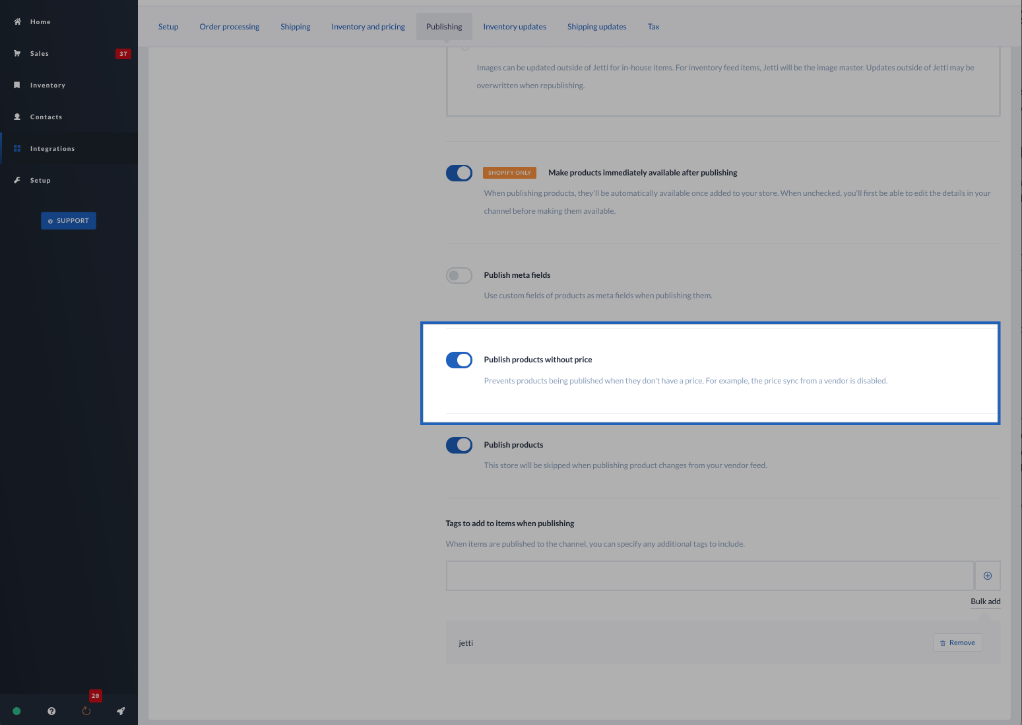Click the SUPPORT button
1022x725 pixels.
click(x=68, y=220)
